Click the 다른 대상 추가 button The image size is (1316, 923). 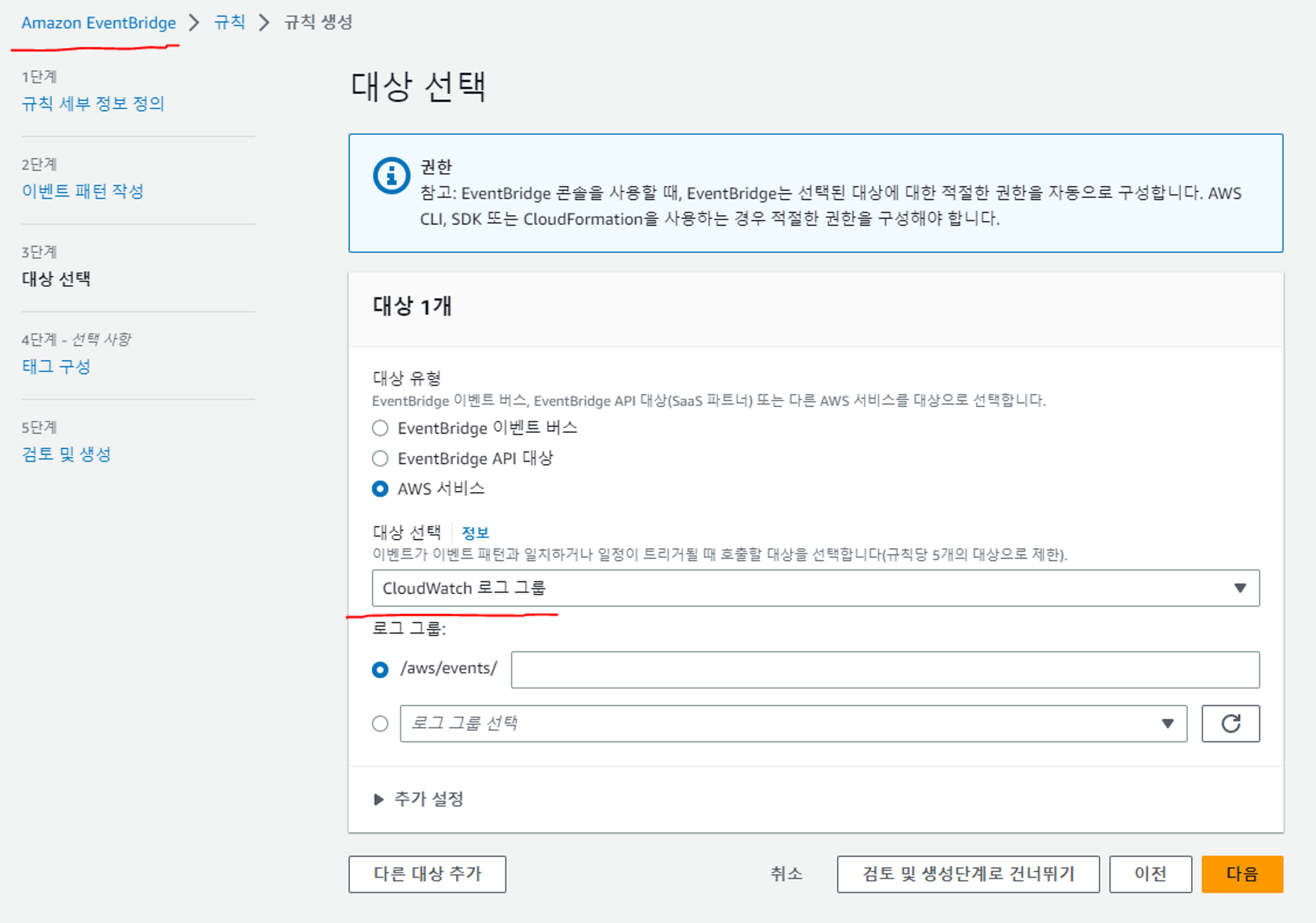point(427,874)
